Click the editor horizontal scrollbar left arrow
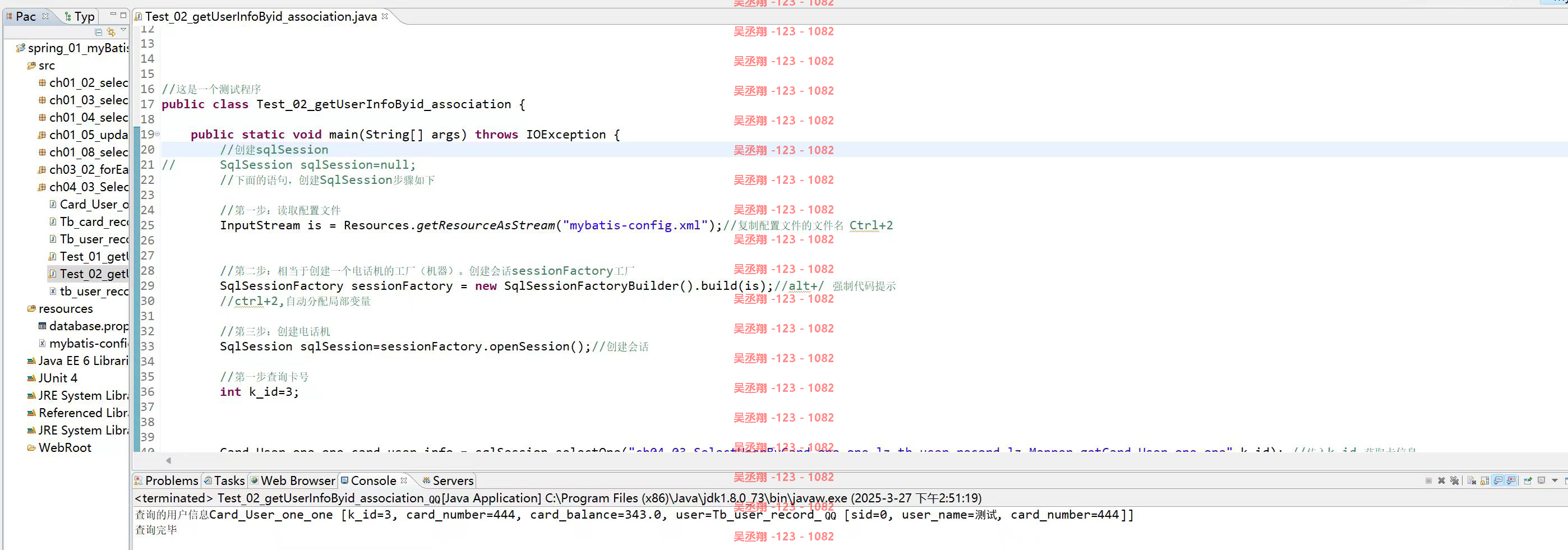 pos(169,460)
